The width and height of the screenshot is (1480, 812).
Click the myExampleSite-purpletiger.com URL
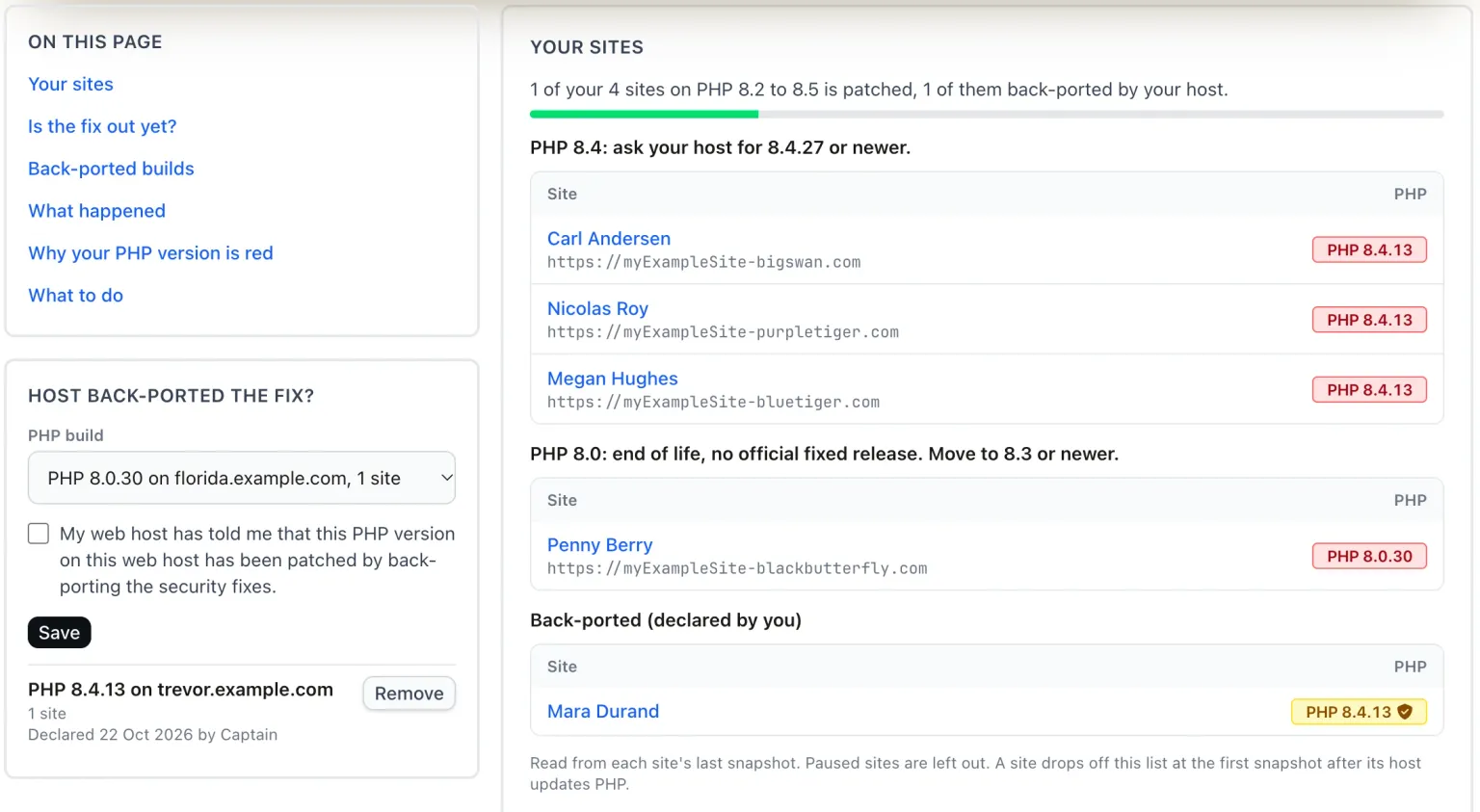[723, 332]
